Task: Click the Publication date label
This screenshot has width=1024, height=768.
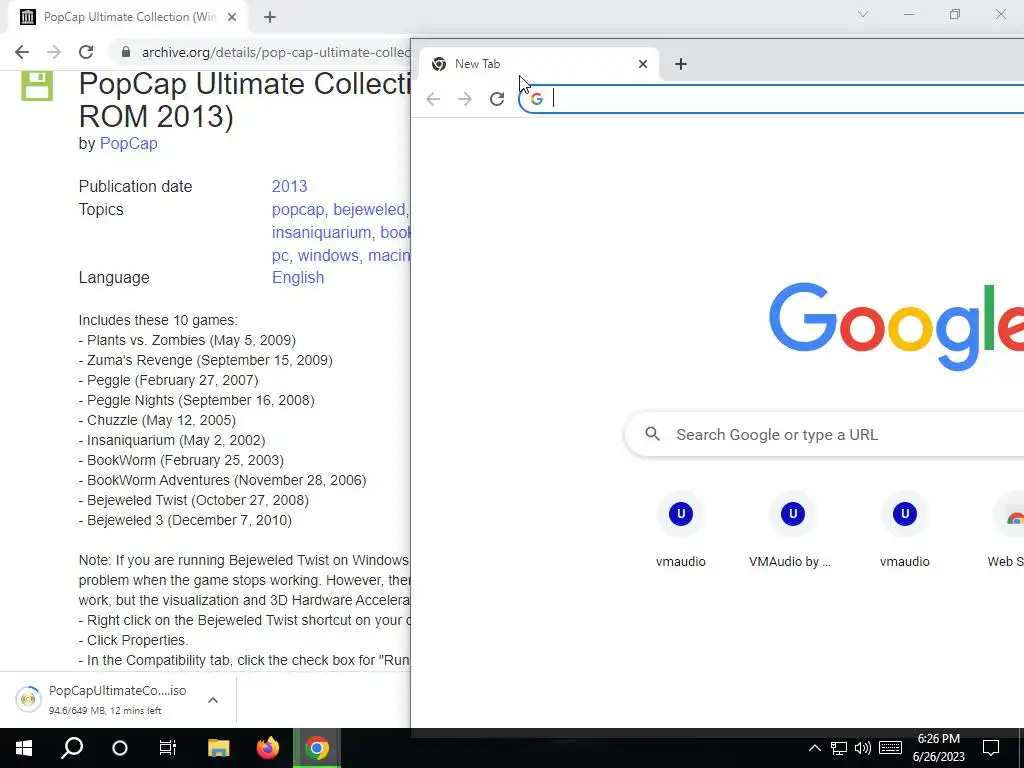Action: (x=135, y=186)
